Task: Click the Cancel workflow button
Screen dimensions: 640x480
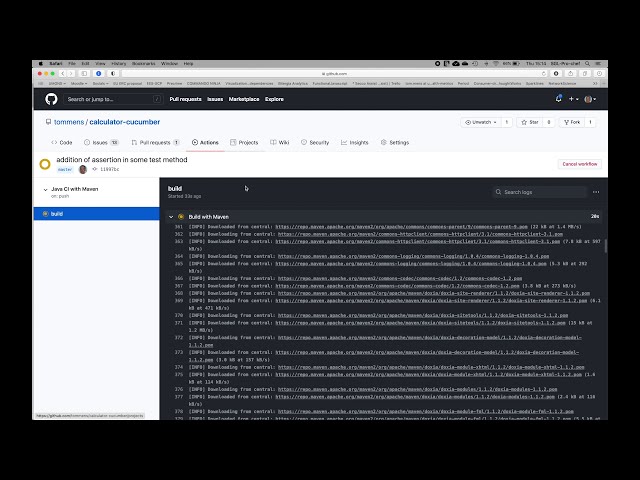Action: click(579, 164)
